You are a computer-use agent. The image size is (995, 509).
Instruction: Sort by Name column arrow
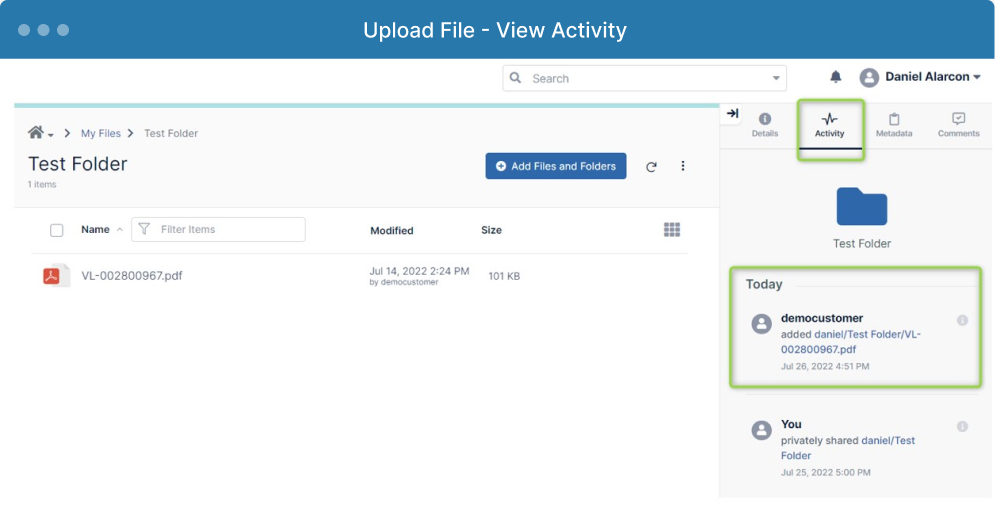coord(119,230)
